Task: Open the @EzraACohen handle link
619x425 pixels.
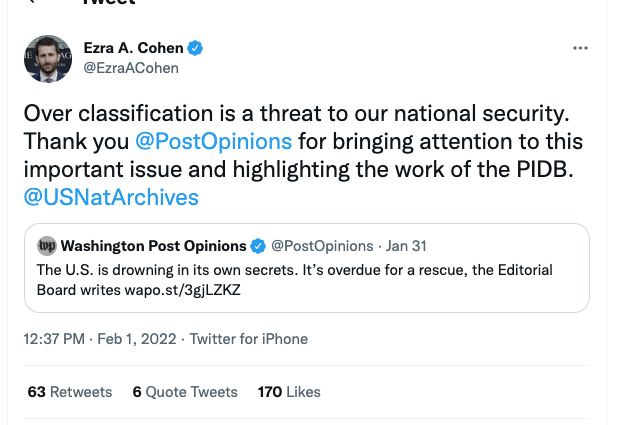Action: click(131, 68)
